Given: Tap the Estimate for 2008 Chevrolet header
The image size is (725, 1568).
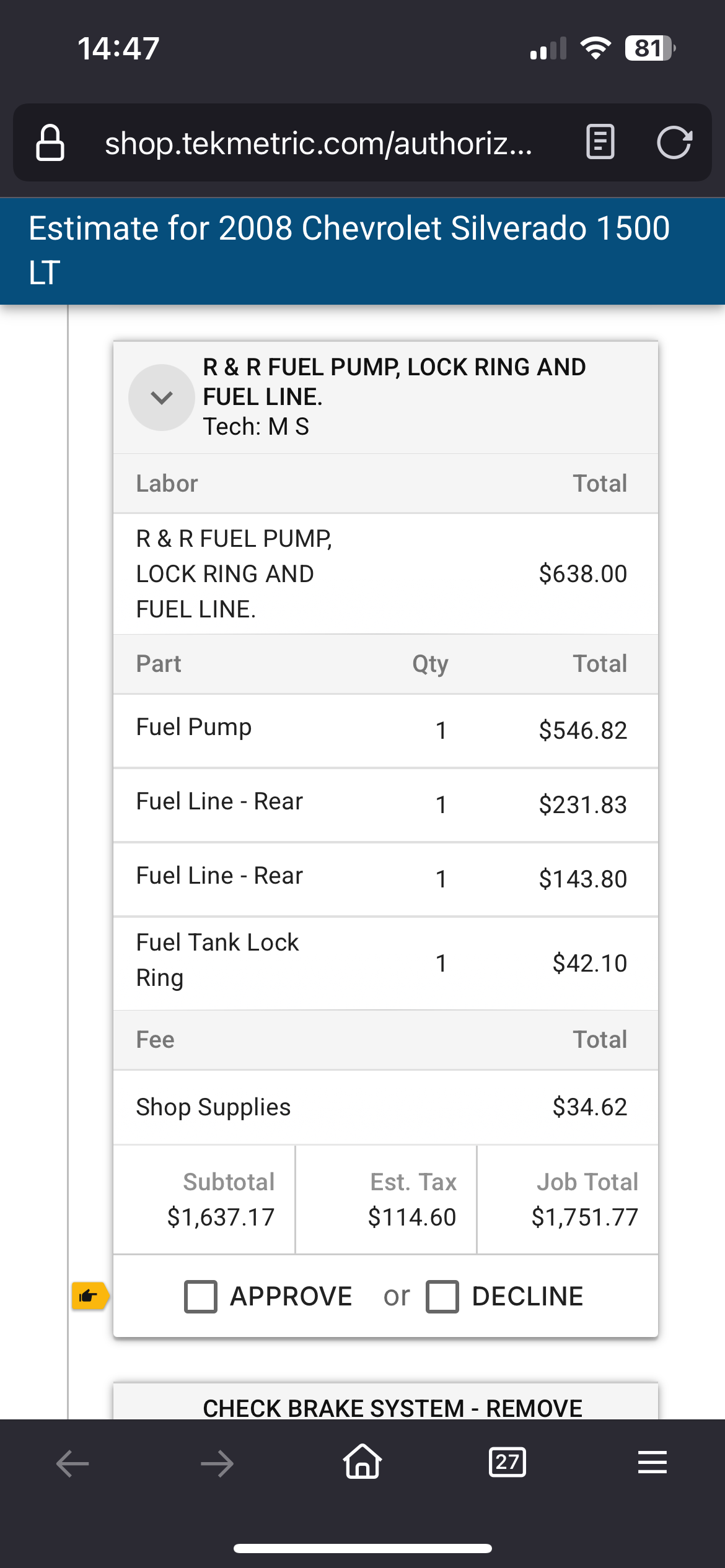Looking at the screenshot, I should tap(362, 251).
